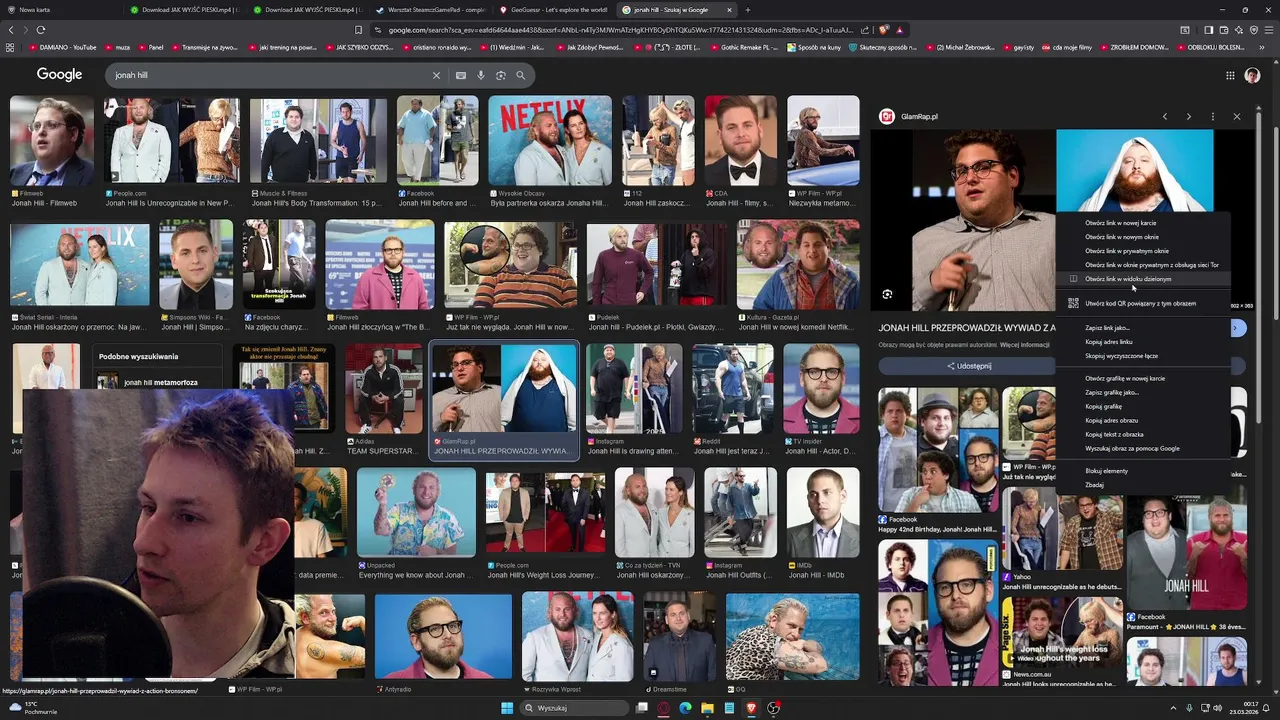Open the on-screen keyboard icon in search bar
The width and height of the screenshot is (1280, 720).
tap(460, 75)
